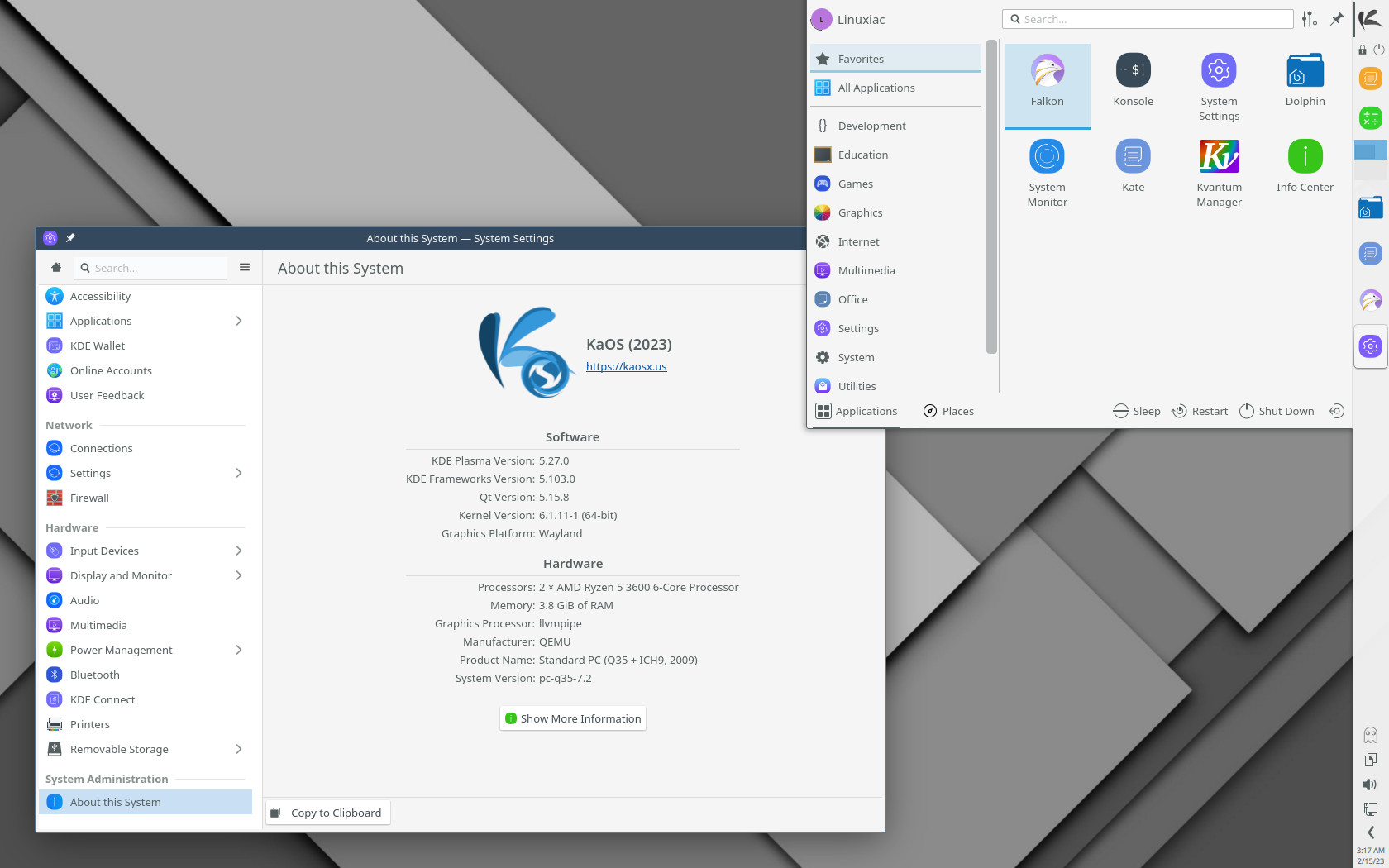The image size is (1389, 868).
Task: Open the https://kaosx.us link
Action: (x=626, y=366)
